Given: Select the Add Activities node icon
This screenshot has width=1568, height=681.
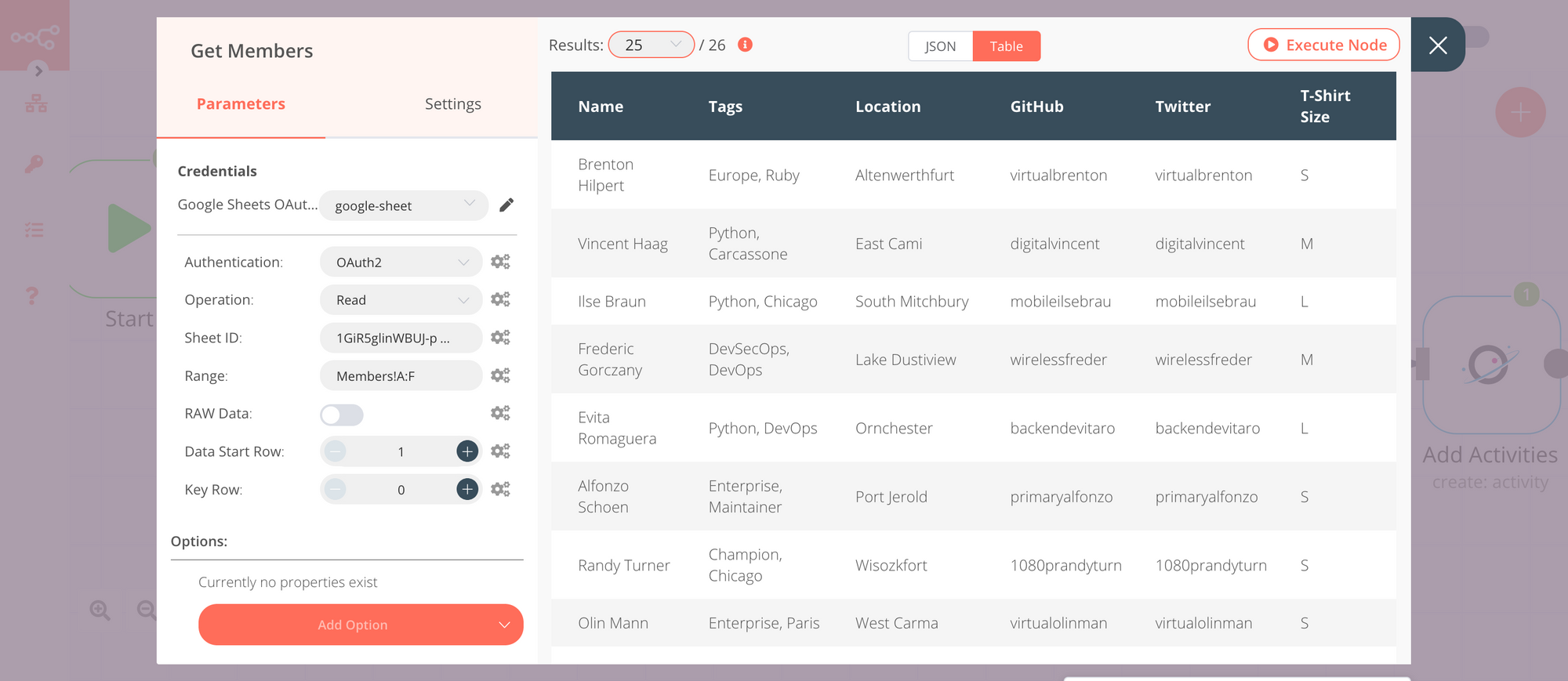Looking at the screenshot, I should [x=1490, y=364].
